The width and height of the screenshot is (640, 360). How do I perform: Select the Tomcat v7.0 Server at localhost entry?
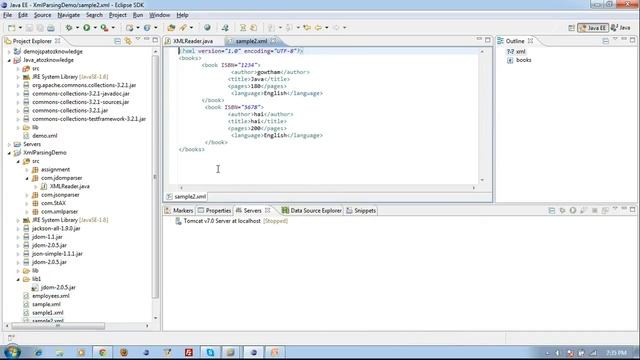point(231,221)
